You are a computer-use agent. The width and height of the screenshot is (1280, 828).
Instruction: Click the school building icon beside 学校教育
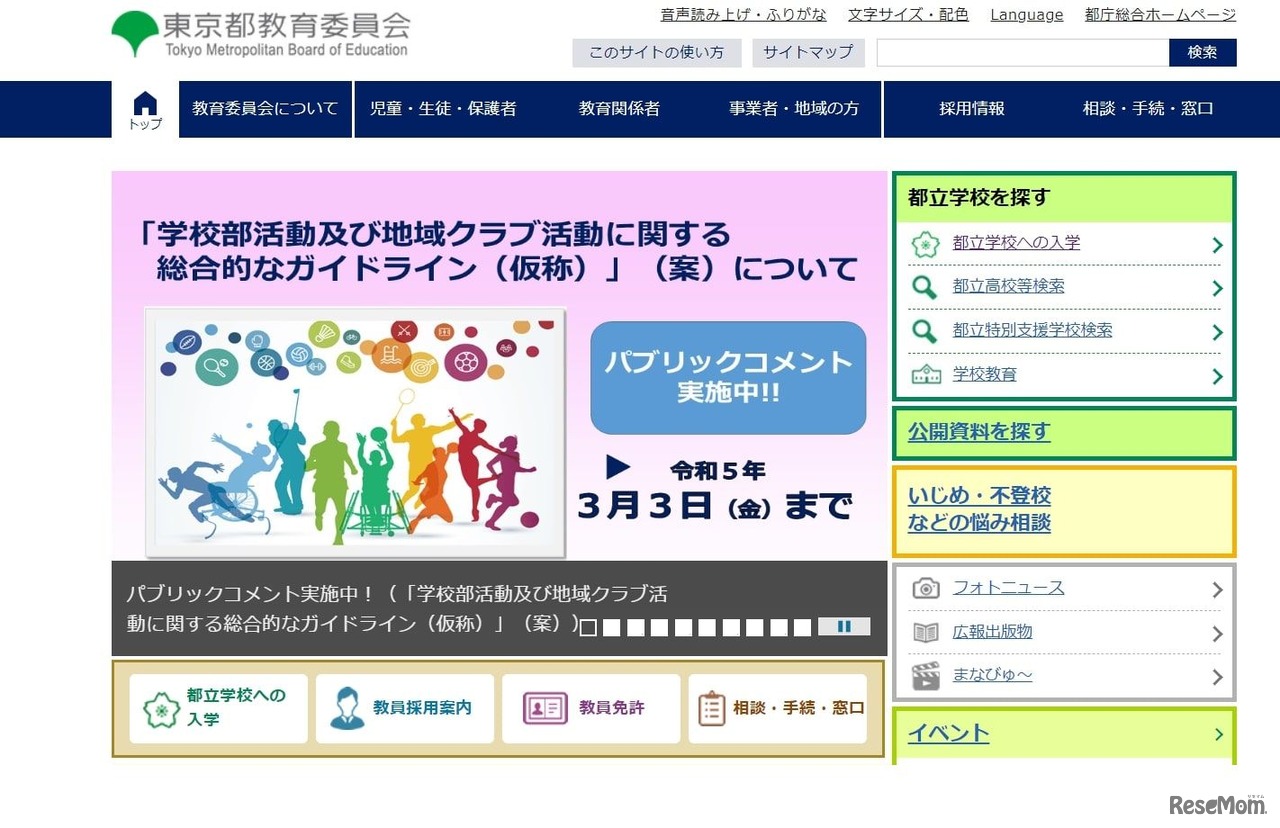tap(925, 375)
